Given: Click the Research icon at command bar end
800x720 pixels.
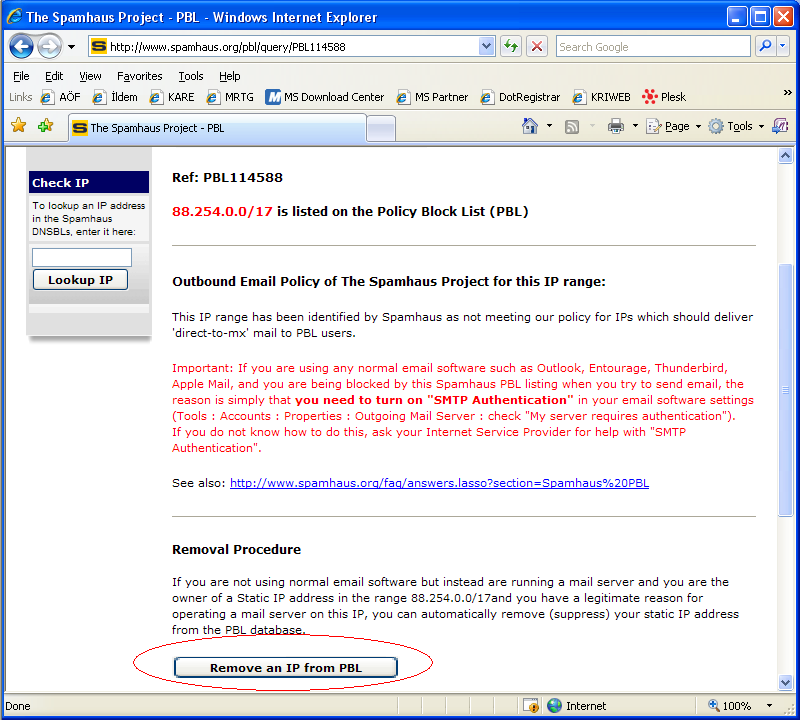Looking at the screenshot, I should click(x=780, y=126).
